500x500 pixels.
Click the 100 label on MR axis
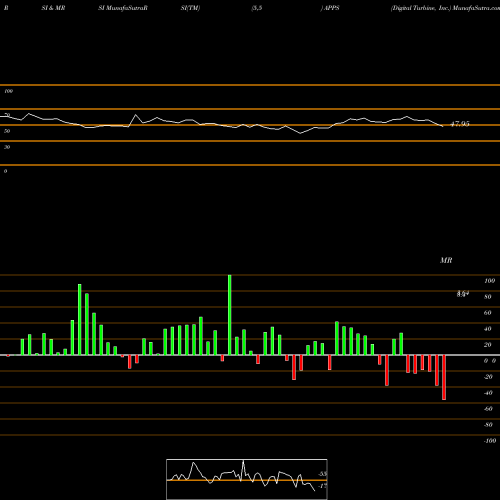click(489, 281)
